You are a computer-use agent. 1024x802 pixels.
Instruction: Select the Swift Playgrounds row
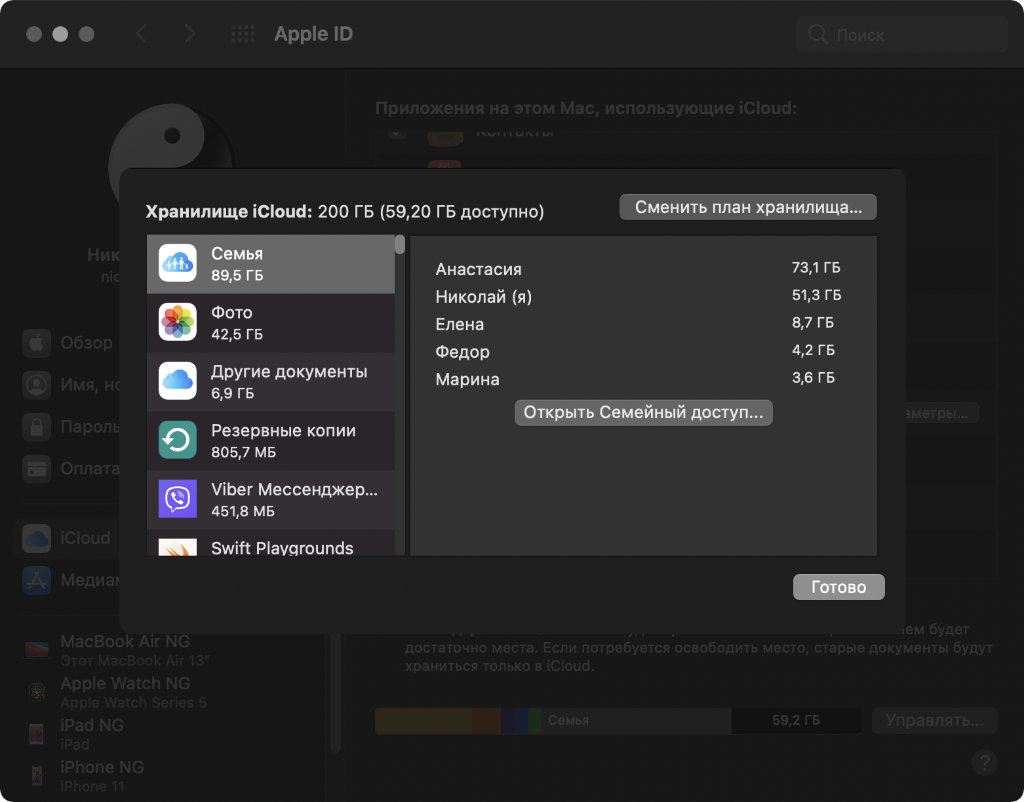270,543
